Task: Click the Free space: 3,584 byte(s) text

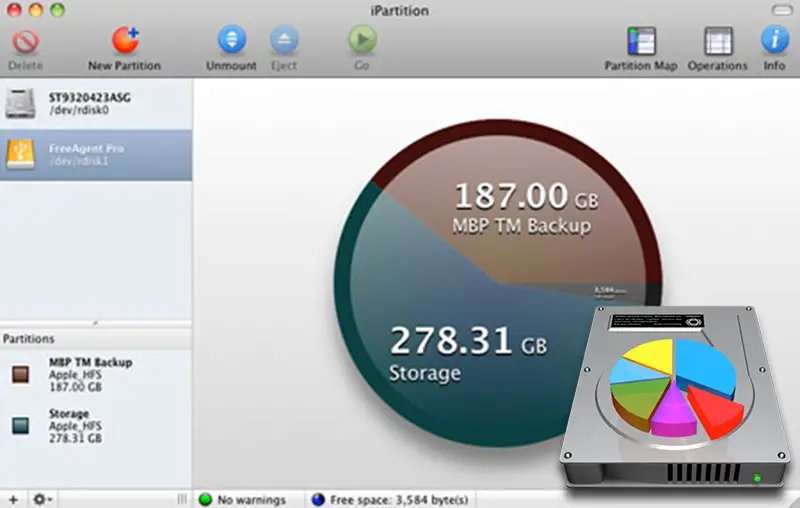Action: click(399, 500)
